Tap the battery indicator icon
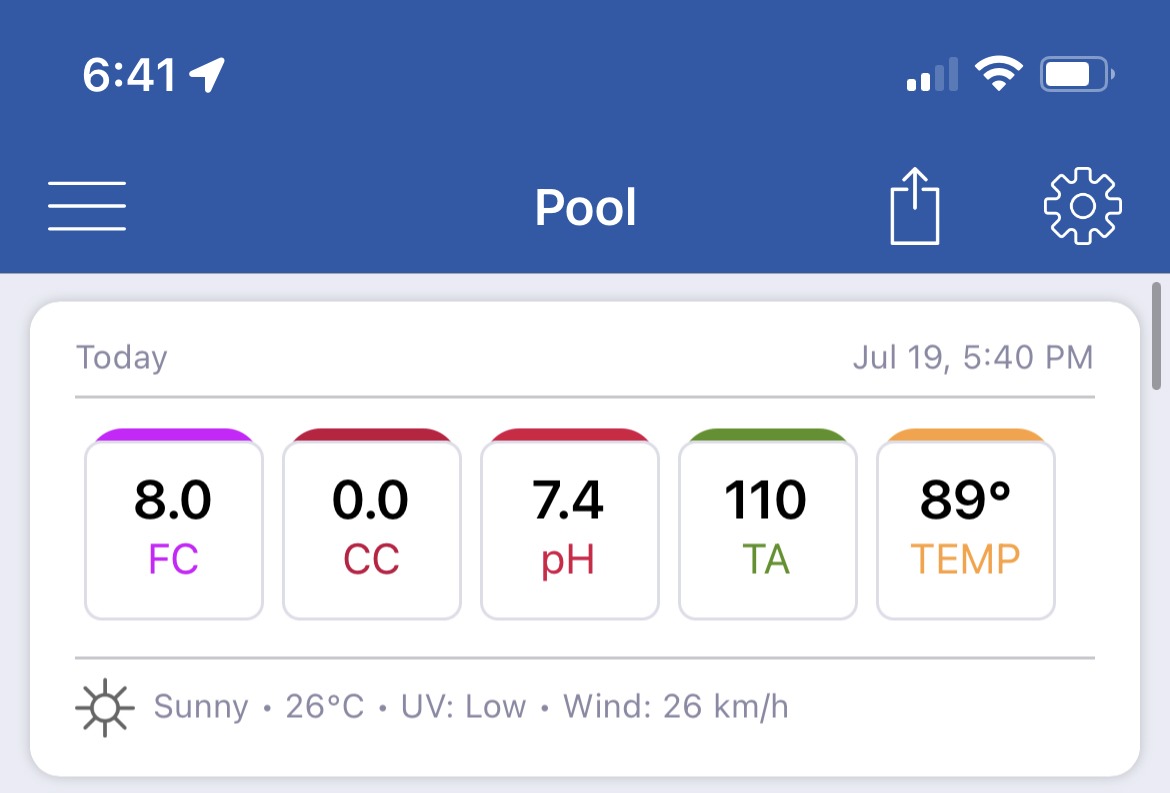The image size is (1170, 793). 1077,74
